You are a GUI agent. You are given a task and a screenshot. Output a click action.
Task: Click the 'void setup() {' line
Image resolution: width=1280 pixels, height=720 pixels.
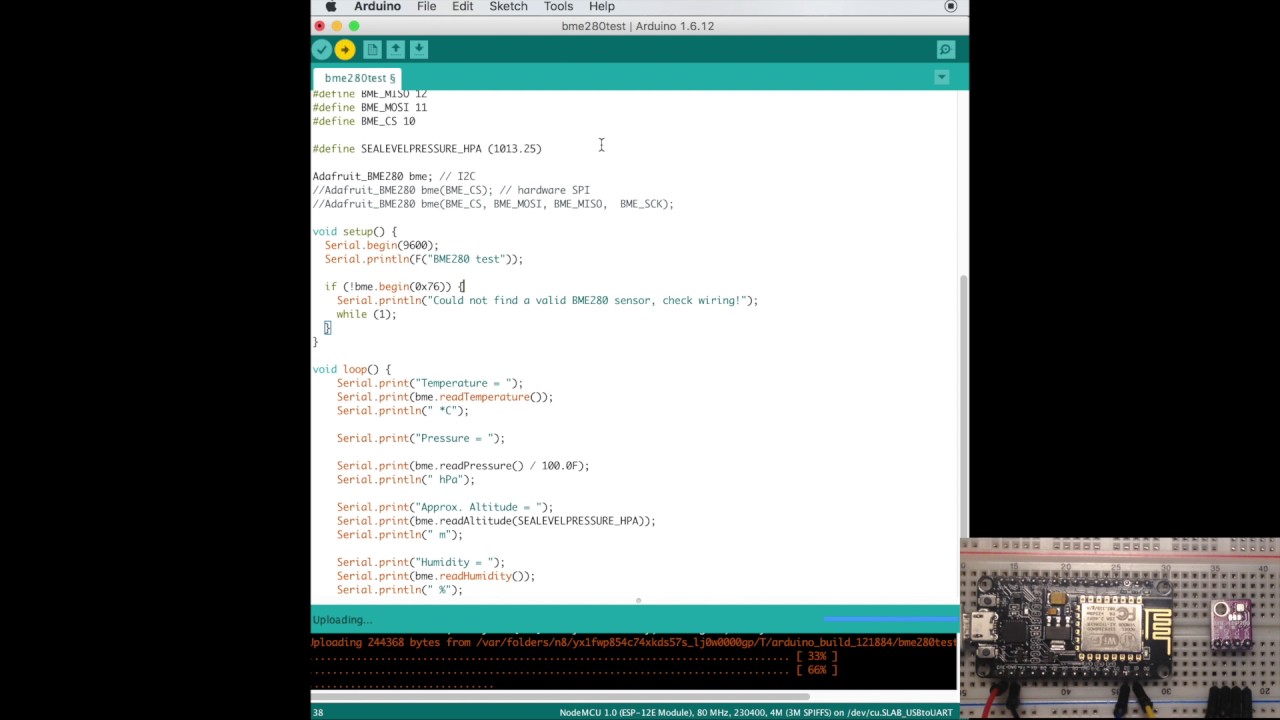354,232
